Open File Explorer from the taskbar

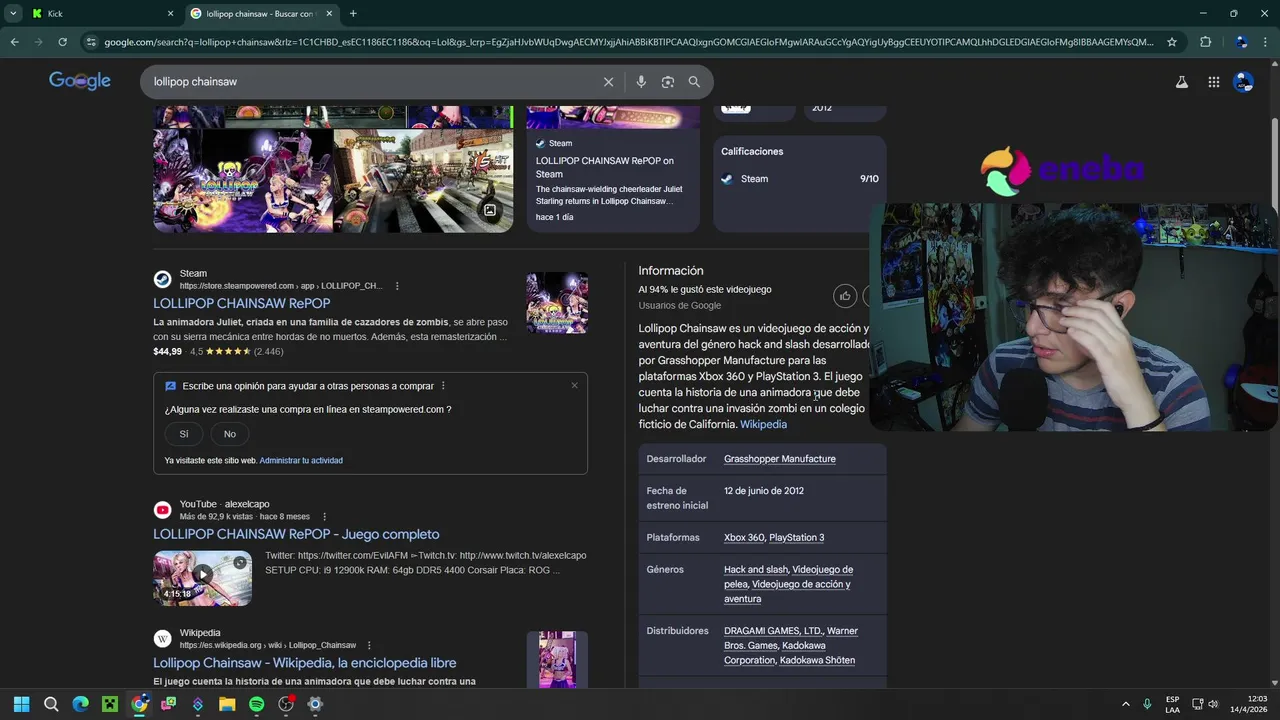[x=227, y=704]
